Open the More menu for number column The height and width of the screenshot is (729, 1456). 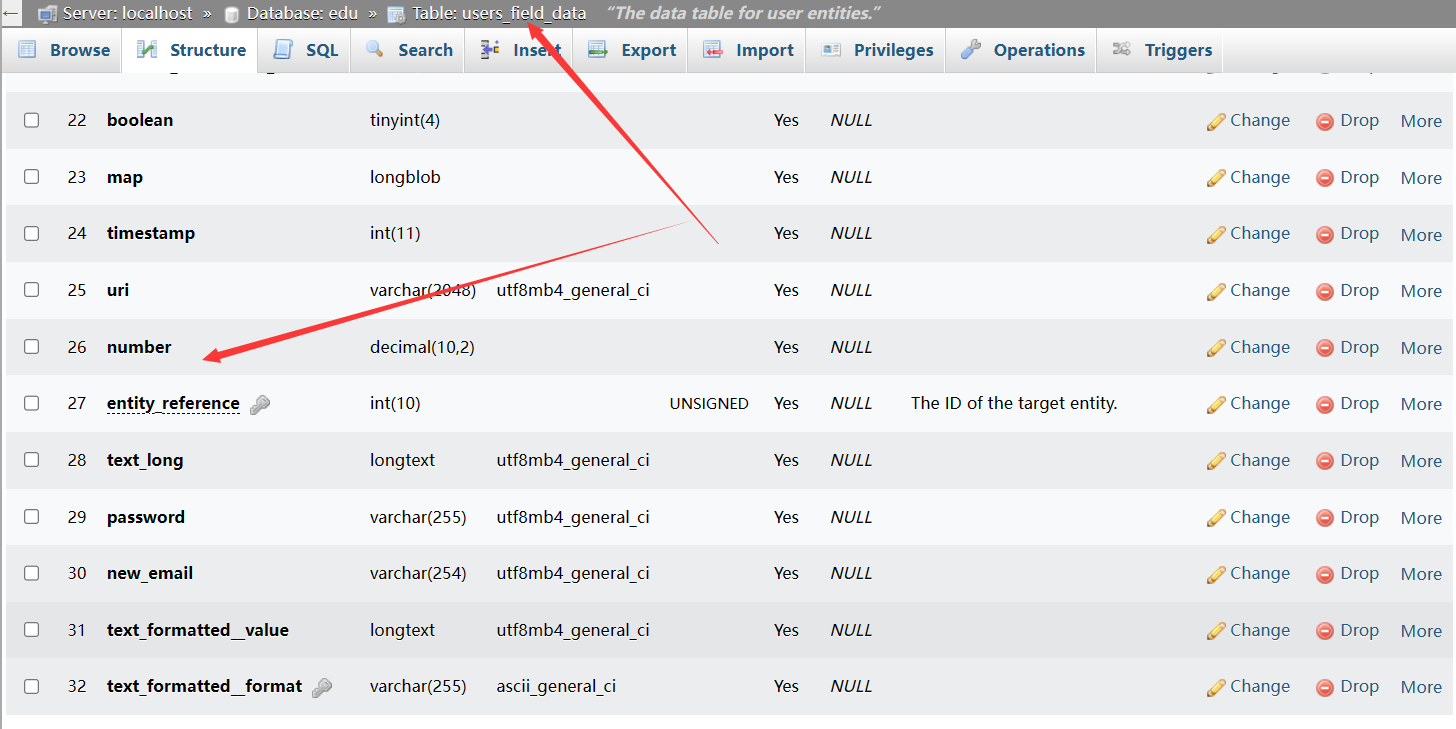(x=1420, y=348)
